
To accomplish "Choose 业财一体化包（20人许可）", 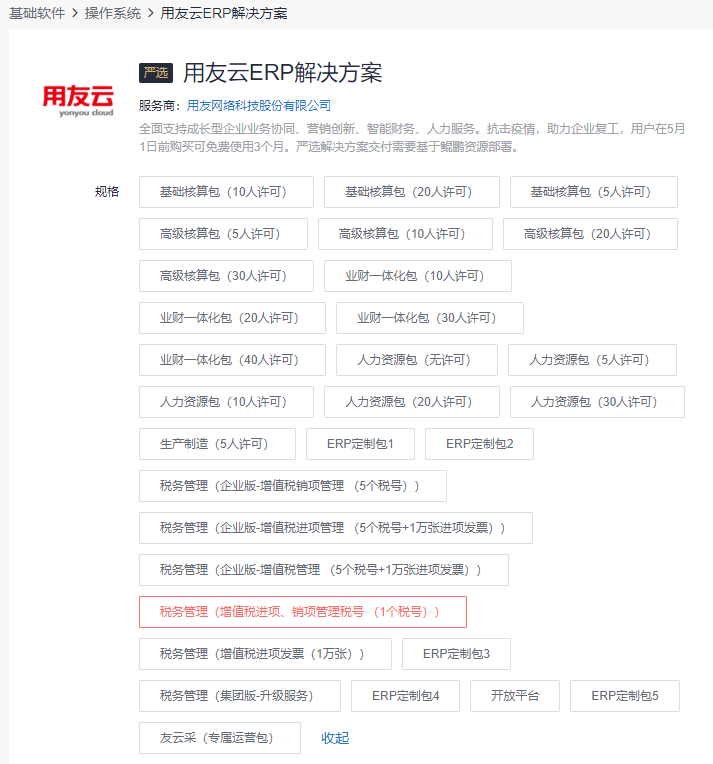I will pyautogui.click(x=232, y=318).
